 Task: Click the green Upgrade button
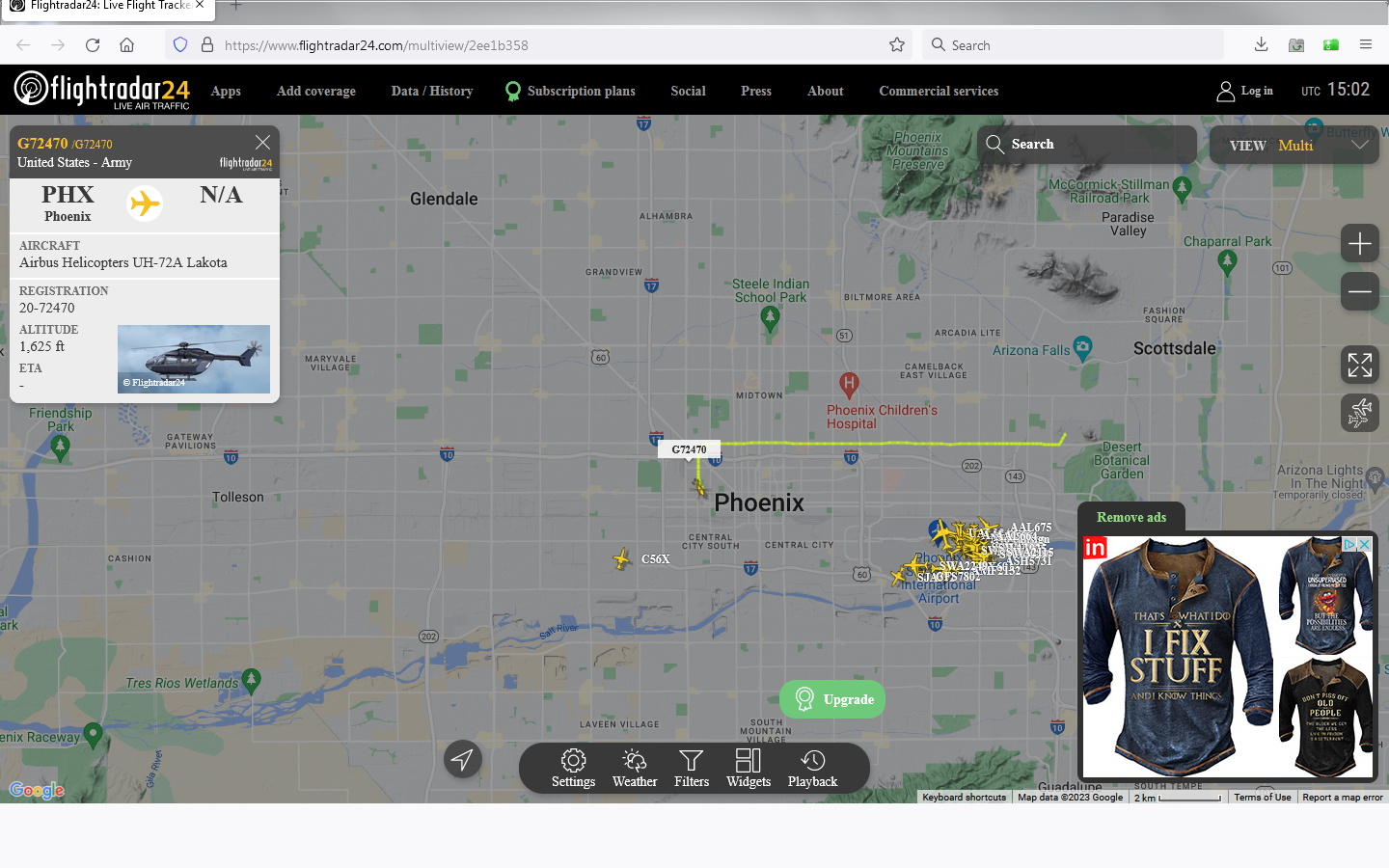click(832, 699)
